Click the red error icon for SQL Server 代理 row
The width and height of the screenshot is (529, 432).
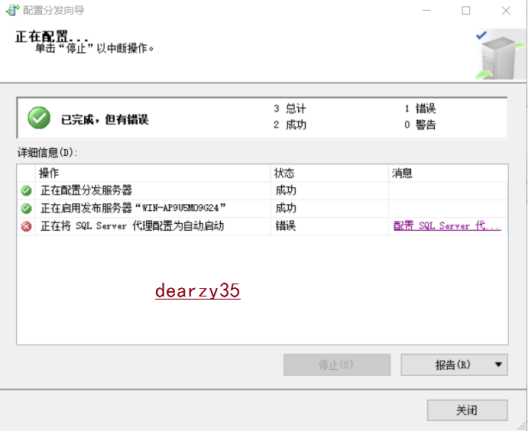pyautogui.click(x=26, y=226)
